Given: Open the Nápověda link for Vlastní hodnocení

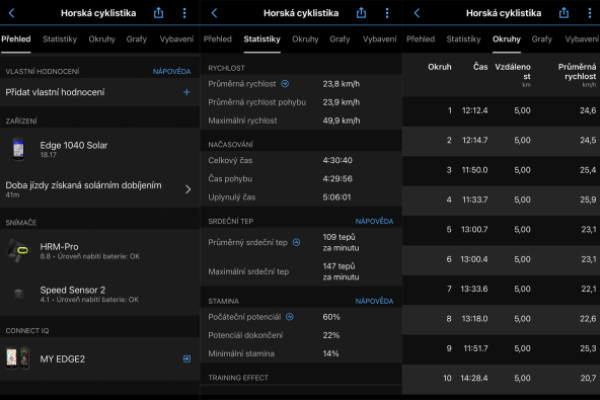Looking at the screenshot, I should [171, 72].
